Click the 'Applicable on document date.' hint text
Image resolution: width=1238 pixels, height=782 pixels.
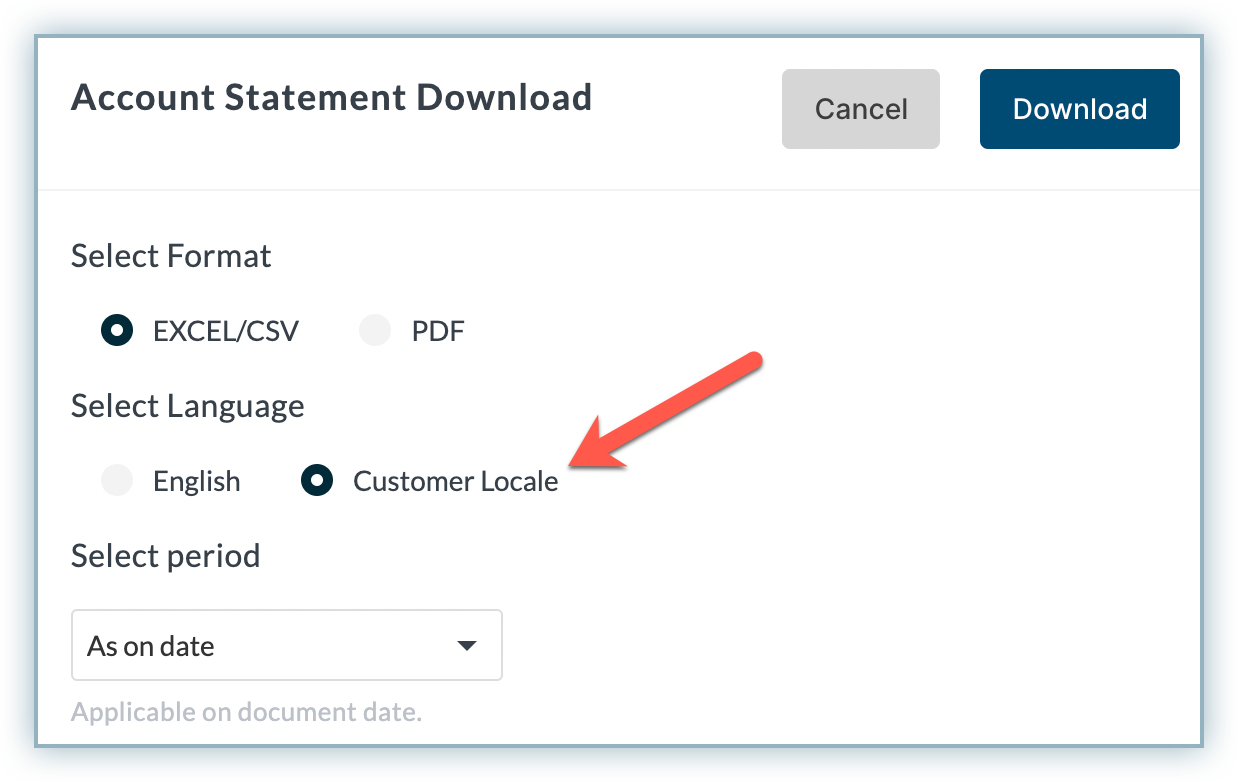point(247,713)
